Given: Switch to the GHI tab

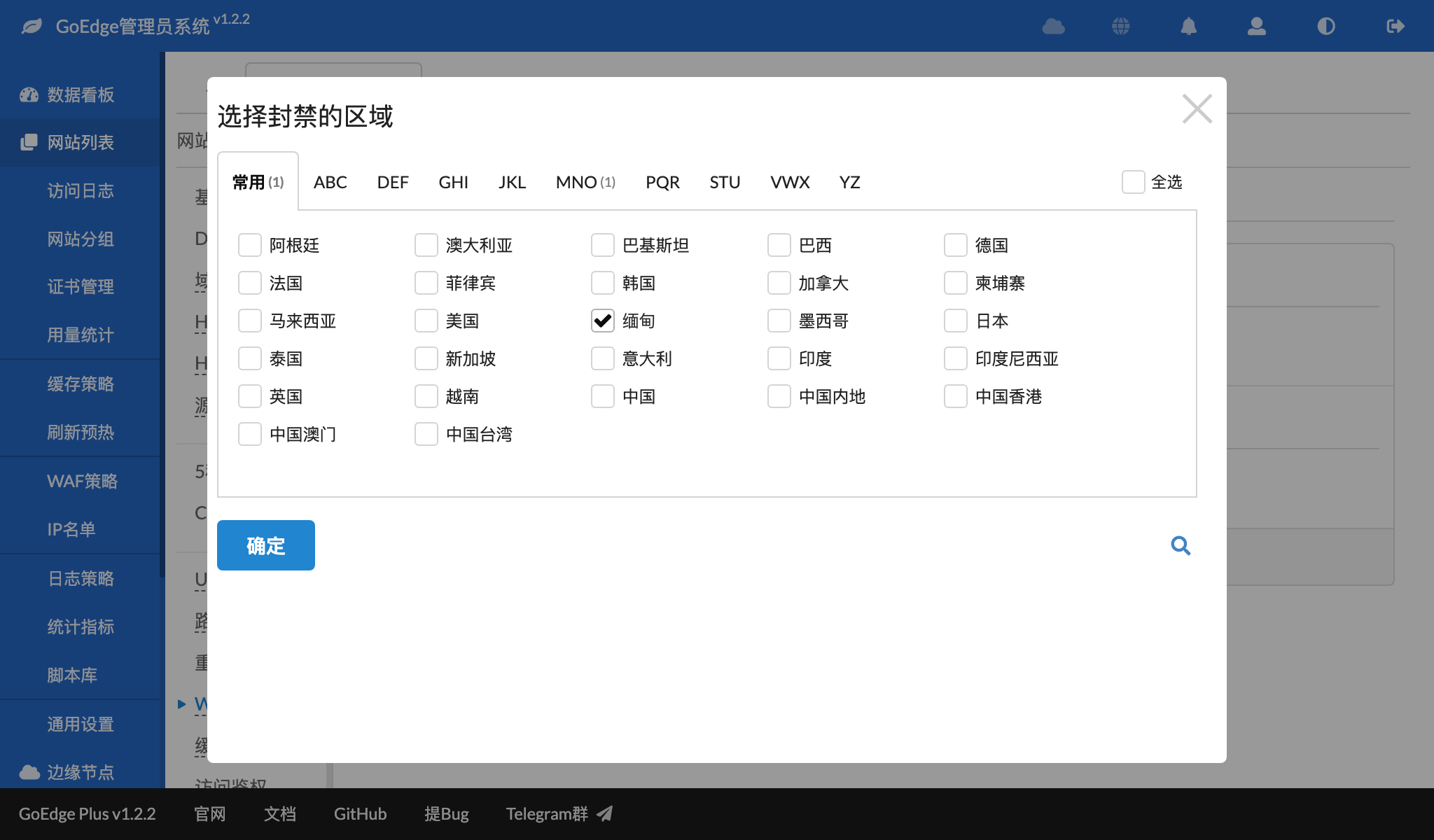Looking at the screenshot, I should tap(454, 183).
